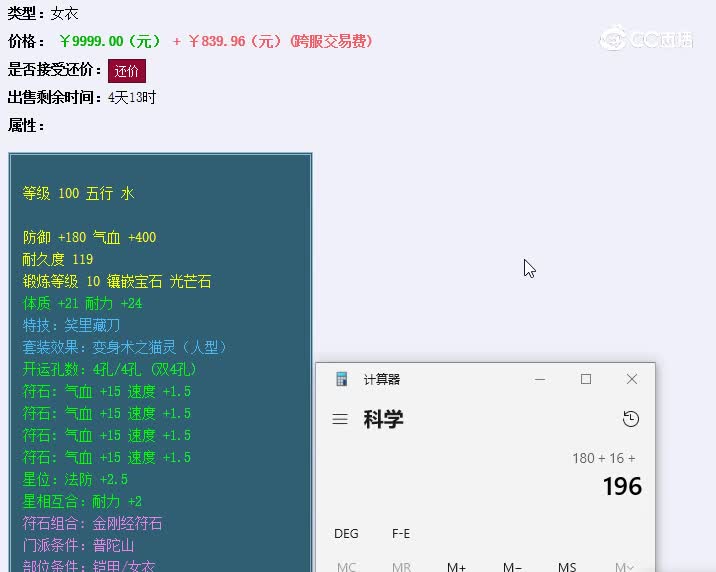Click the 符石组合：金刚经符石 line
716x572 pixels.
point(93,523)
